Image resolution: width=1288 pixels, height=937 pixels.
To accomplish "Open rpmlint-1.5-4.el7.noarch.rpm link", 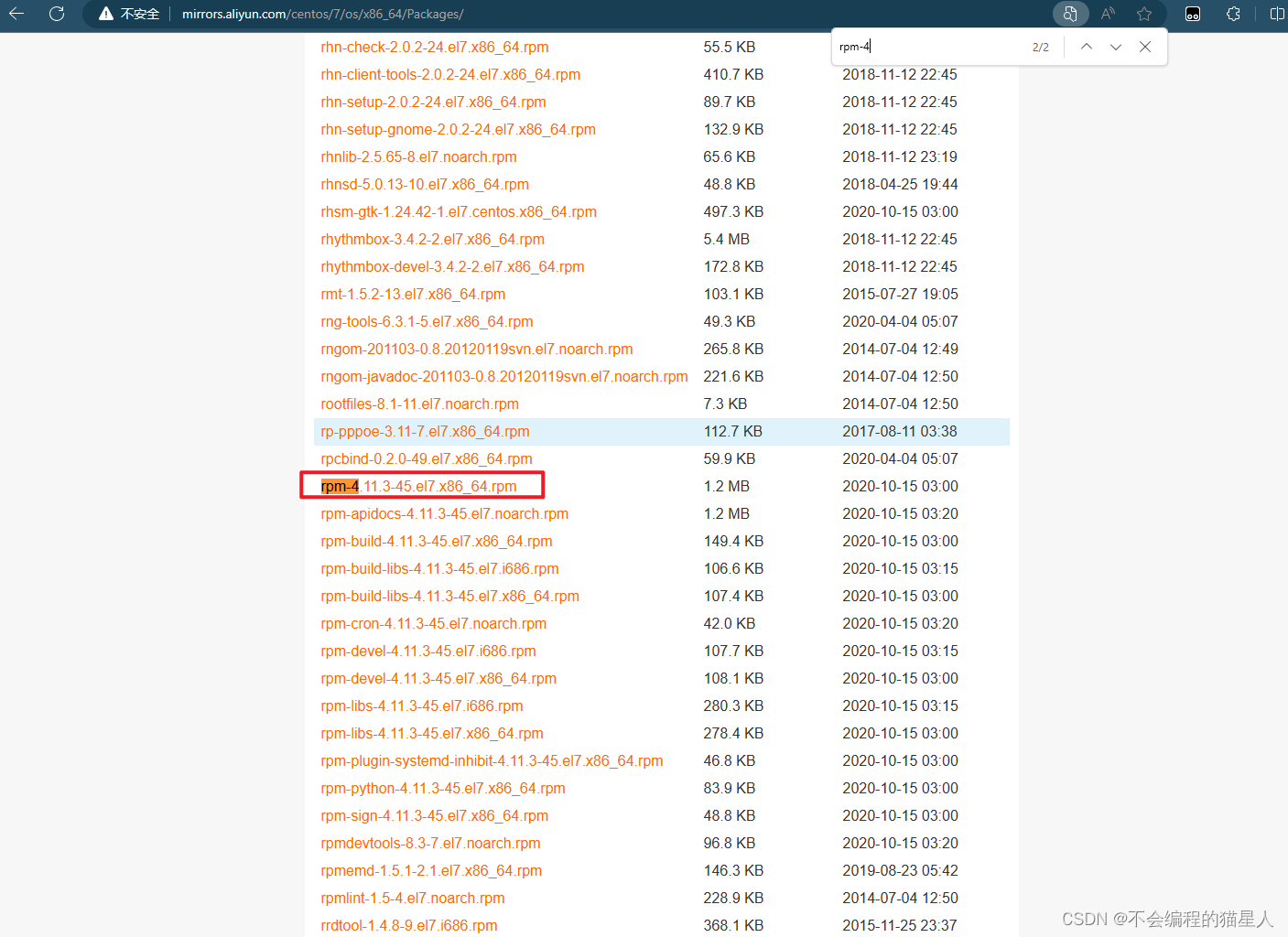I will tap(413, 898).
